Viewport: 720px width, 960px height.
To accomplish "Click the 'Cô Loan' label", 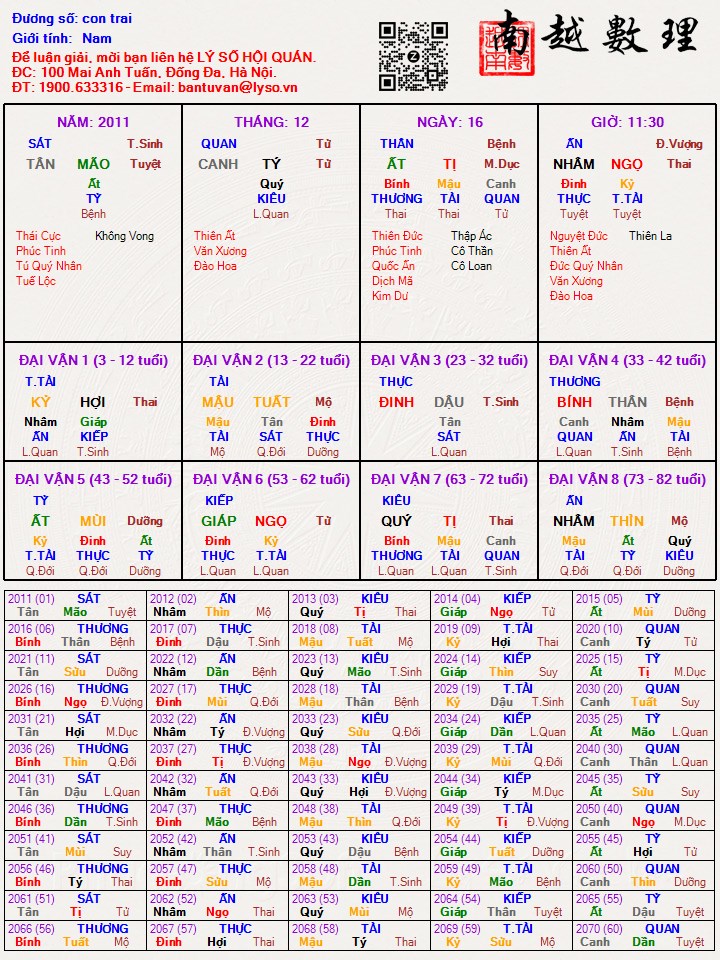I will click(x=471, y=266).
